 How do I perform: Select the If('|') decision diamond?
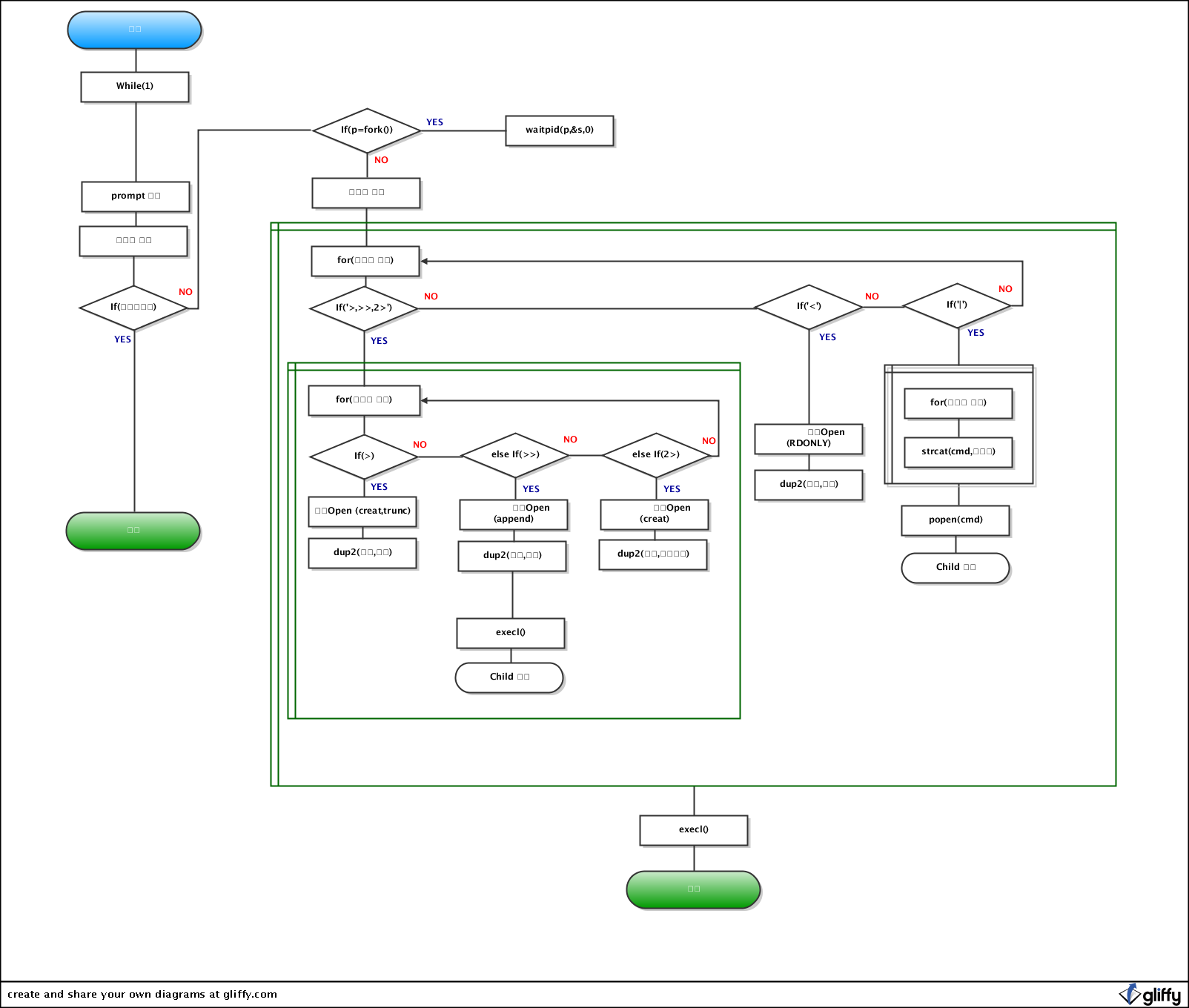957,305
